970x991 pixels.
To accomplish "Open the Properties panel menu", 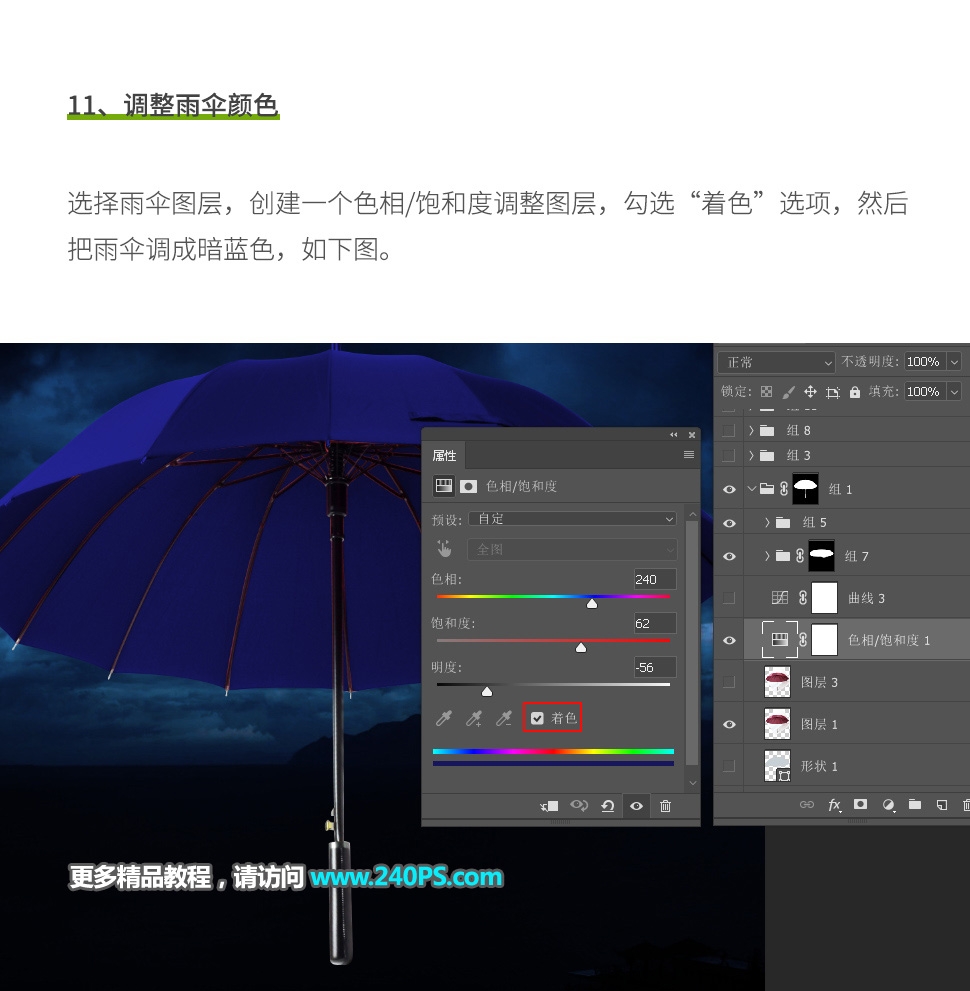I will click(x=688, y=454).
